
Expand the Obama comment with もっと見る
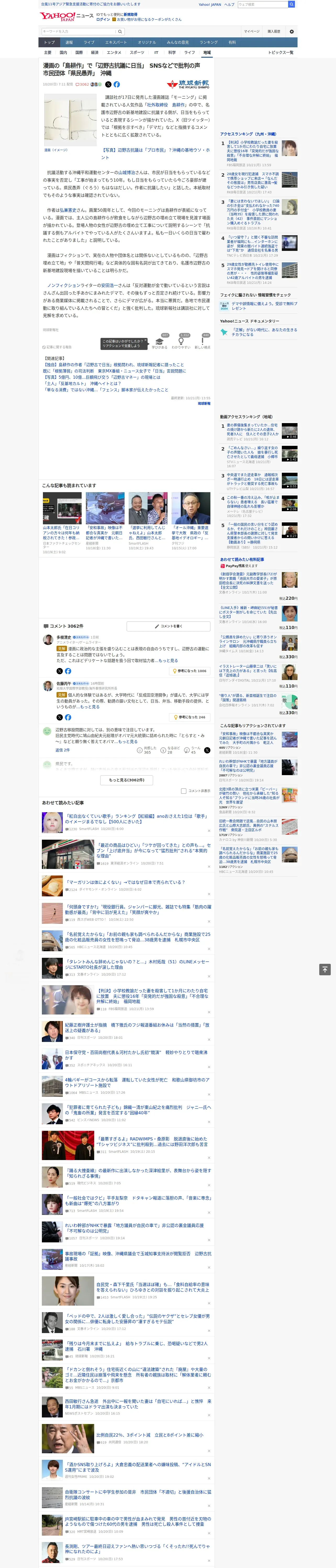coord(127,741)
